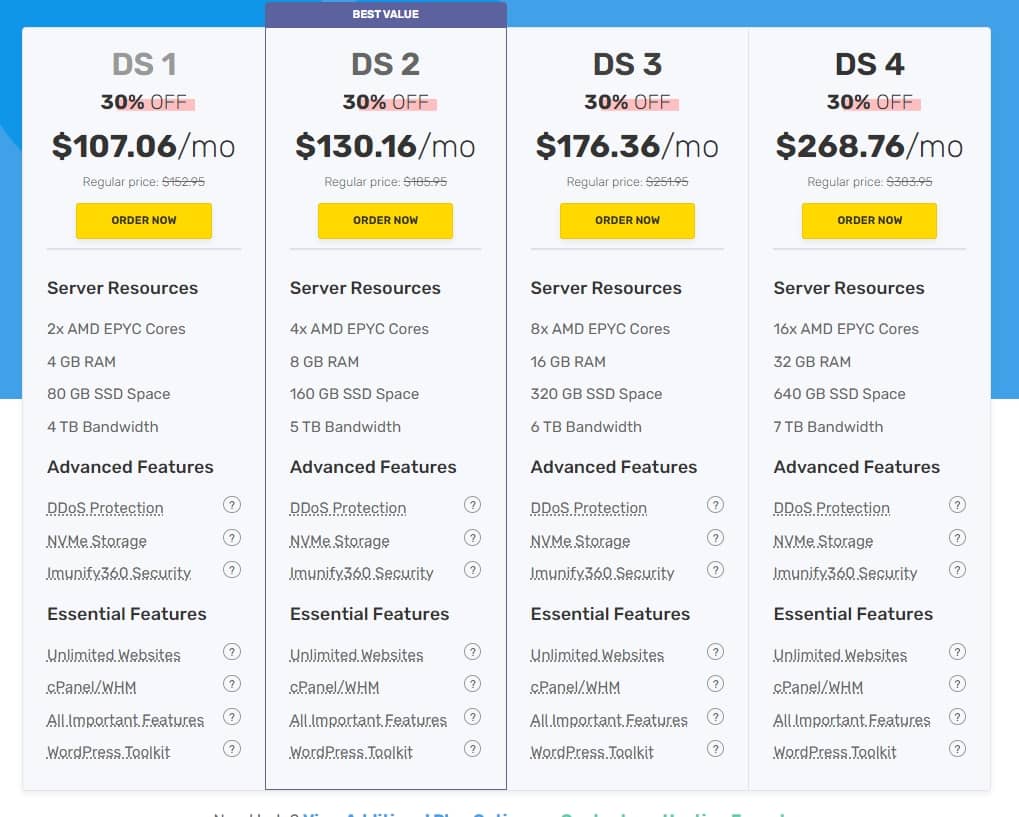Click the Best Value banner on DS 2

(386, 14)
